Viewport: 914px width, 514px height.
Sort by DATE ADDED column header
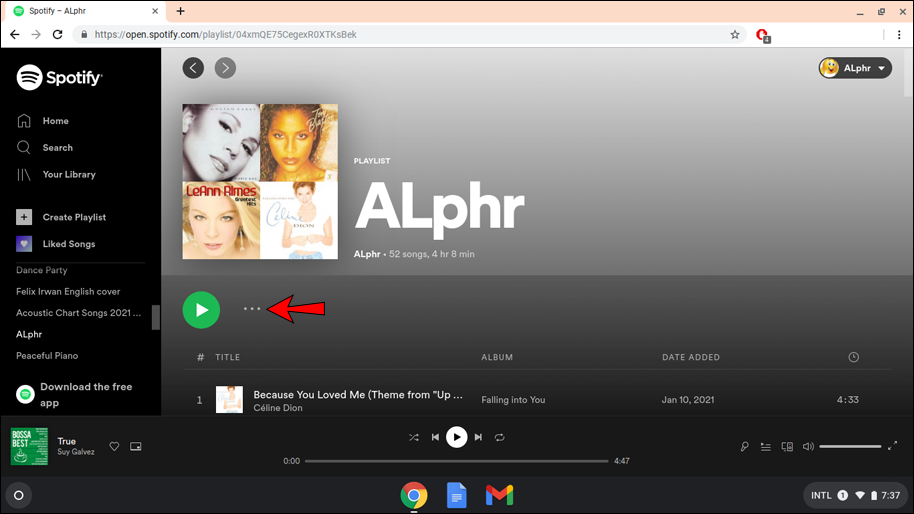click(691, 357)
